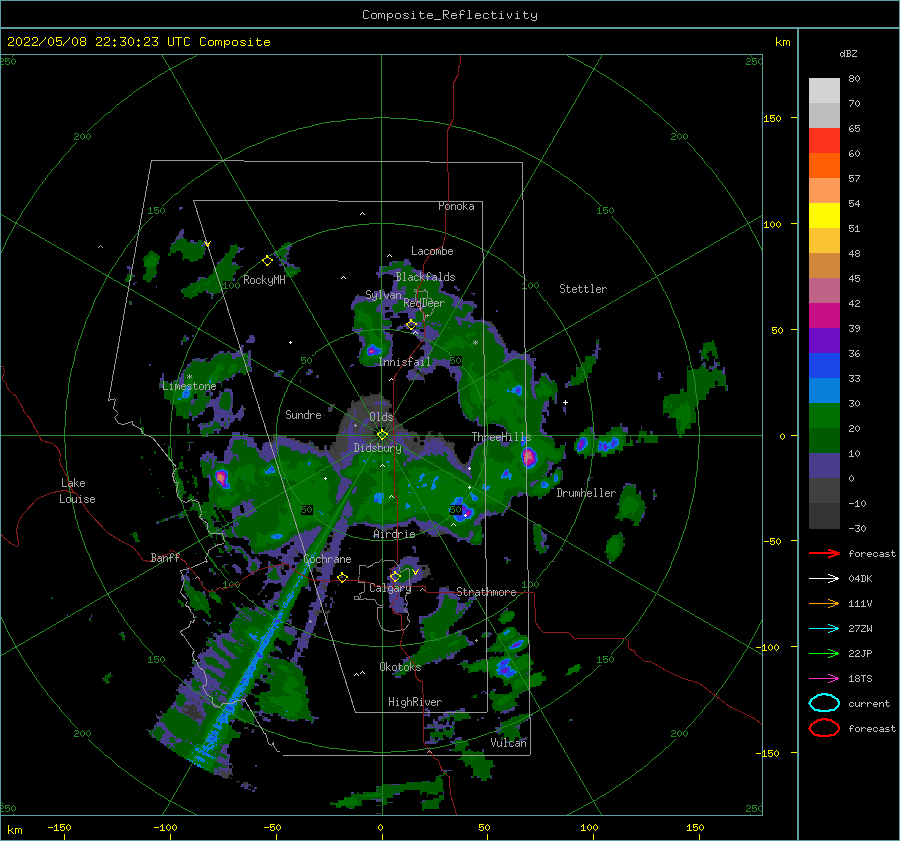
Task: Click the Sylvan label on map
Action: click(383, 295)
